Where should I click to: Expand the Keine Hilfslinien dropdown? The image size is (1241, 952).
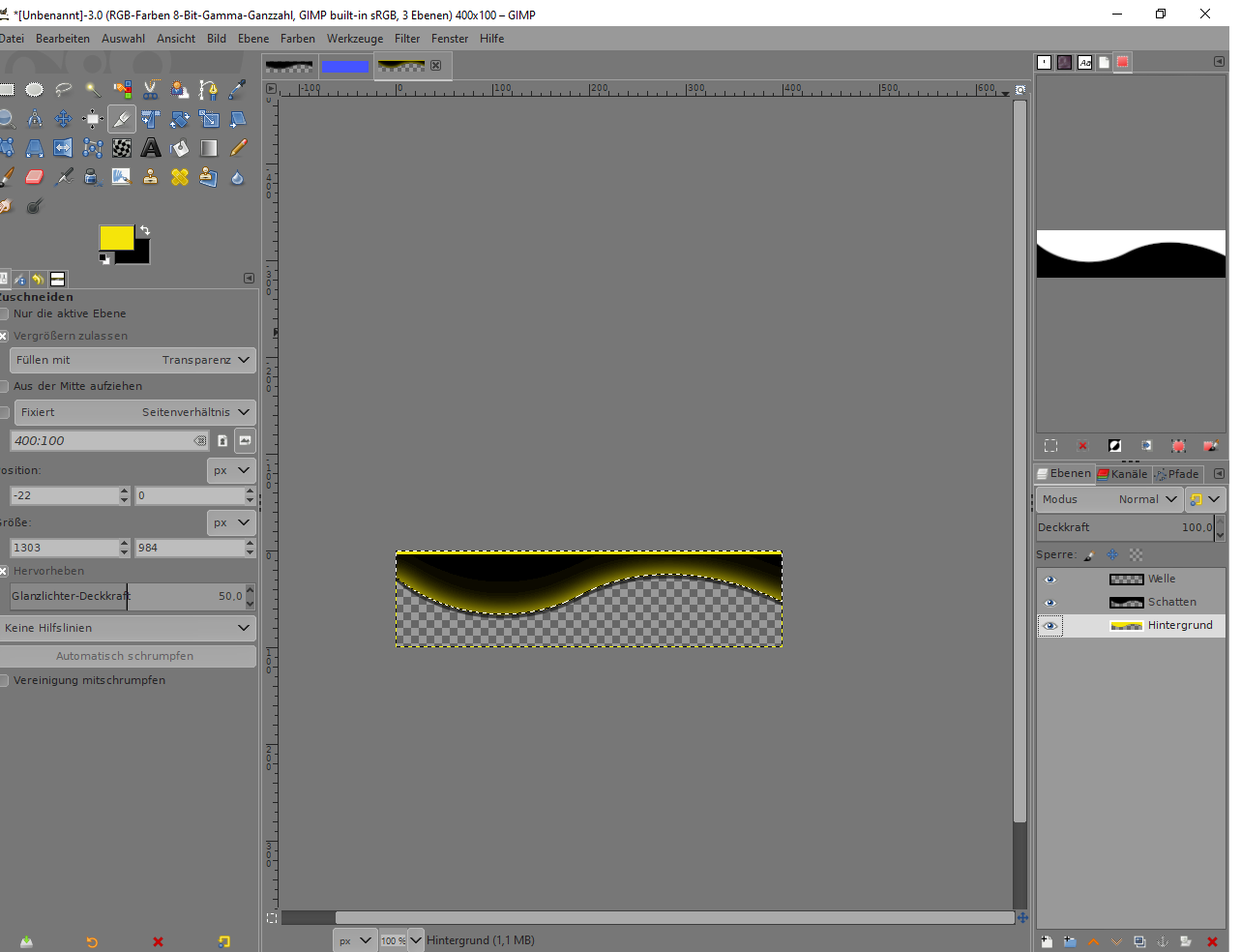(x=128, y=628)
